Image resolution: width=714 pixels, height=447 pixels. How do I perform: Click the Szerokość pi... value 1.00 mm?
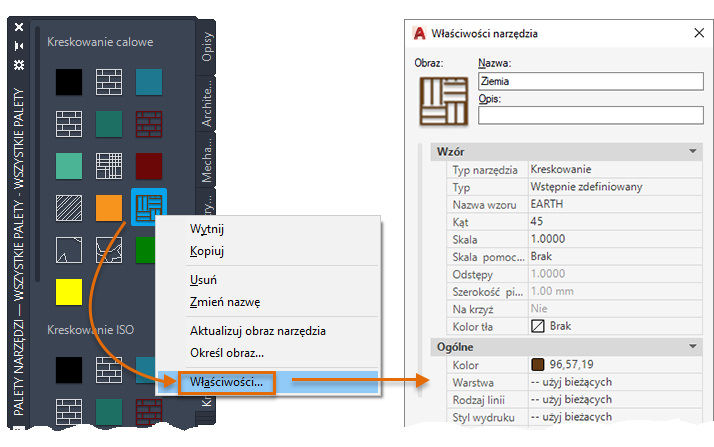615,291
